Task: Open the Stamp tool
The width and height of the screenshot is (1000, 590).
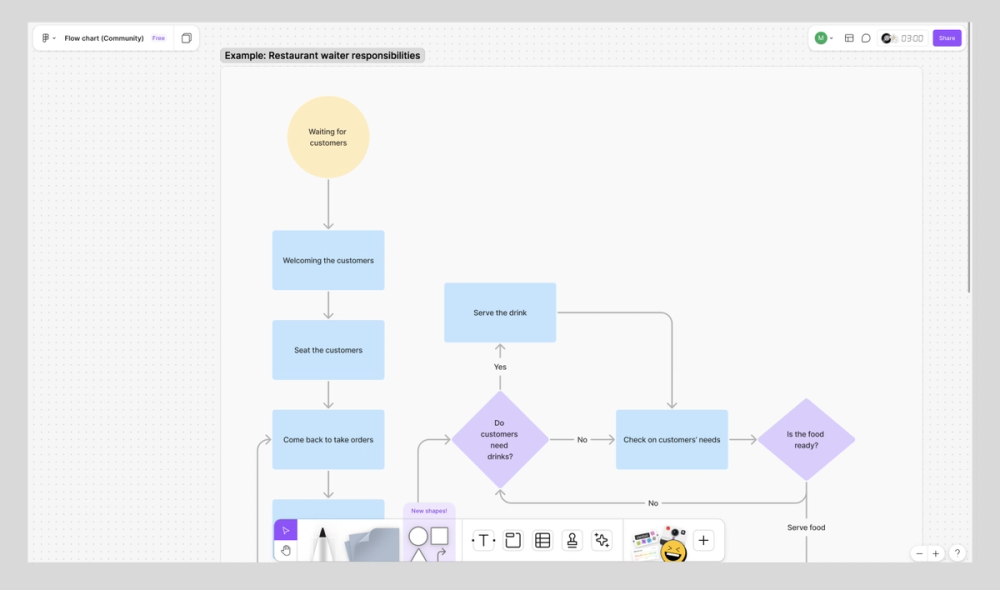Action: pyautogui.click(x=571, y=540)
